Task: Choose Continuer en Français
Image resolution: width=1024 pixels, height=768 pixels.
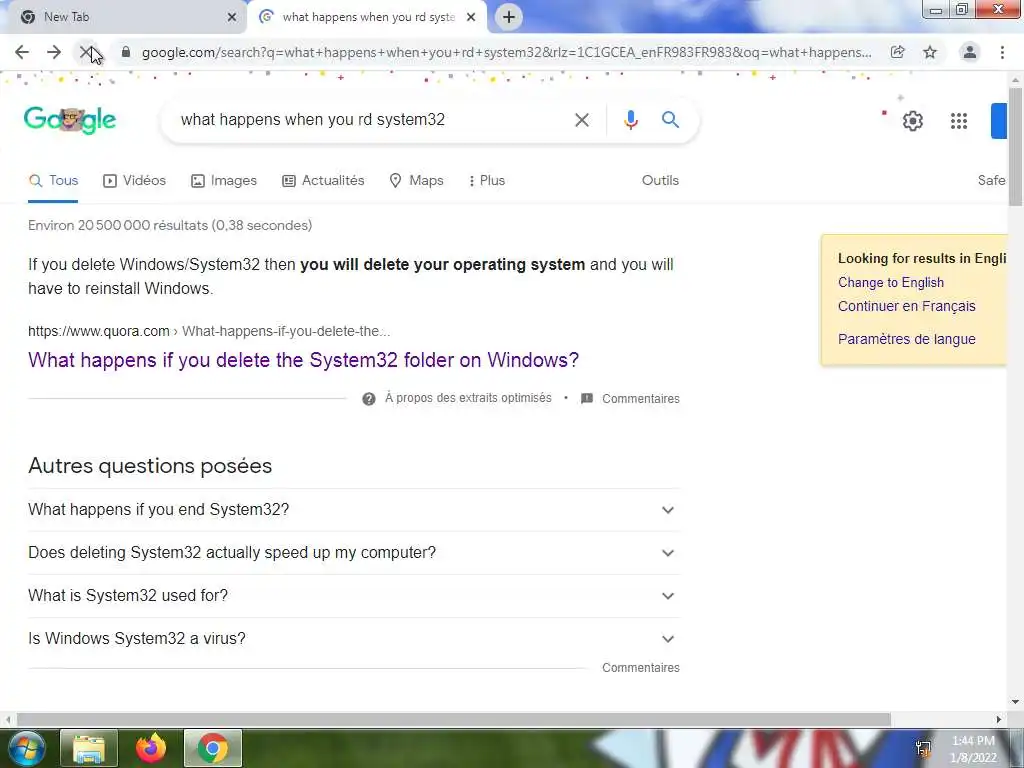Action: tap(906, 306)
